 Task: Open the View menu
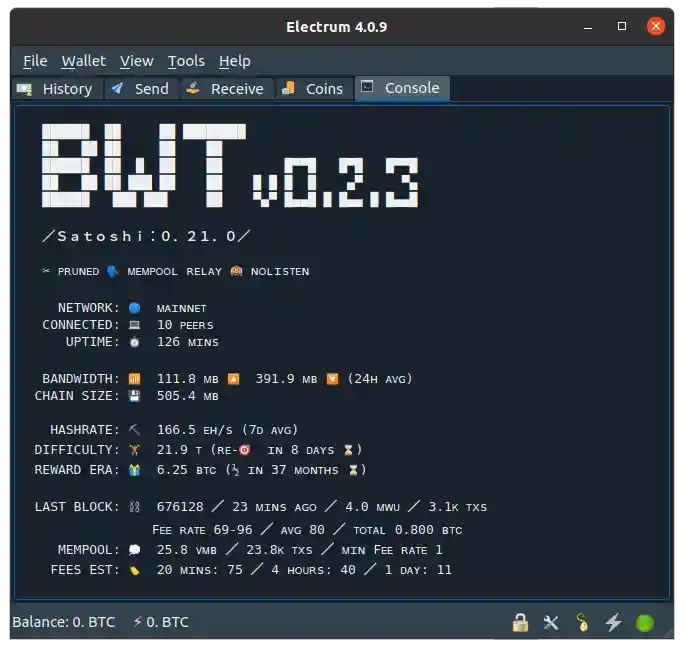137,61
